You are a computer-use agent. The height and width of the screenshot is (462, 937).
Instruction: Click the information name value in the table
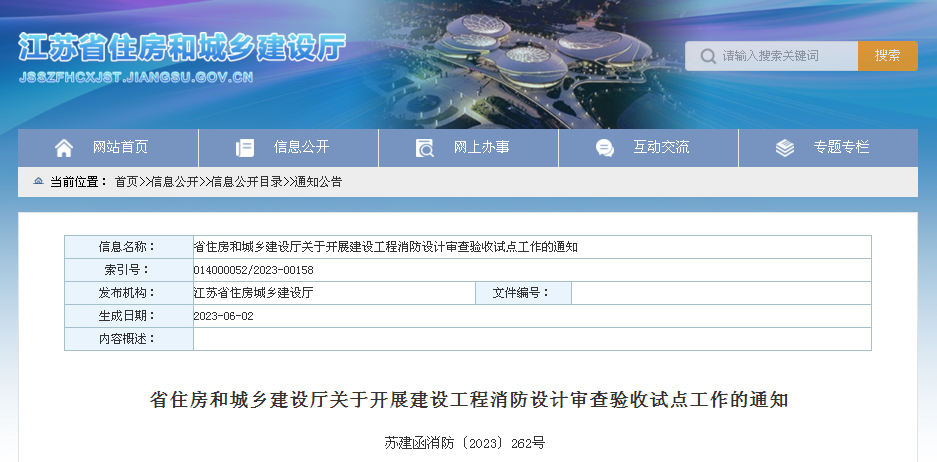386,247
